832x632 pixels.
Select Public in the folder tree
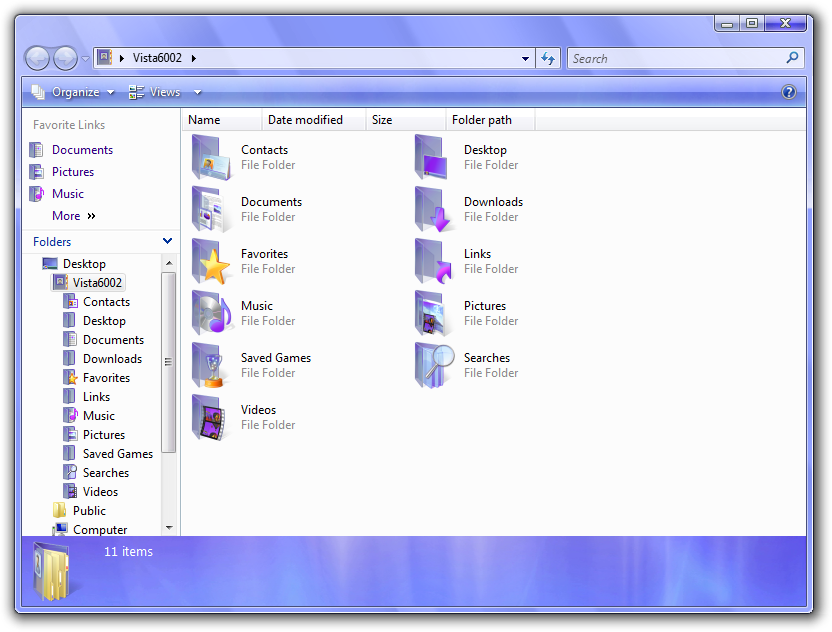click(89, 511)
